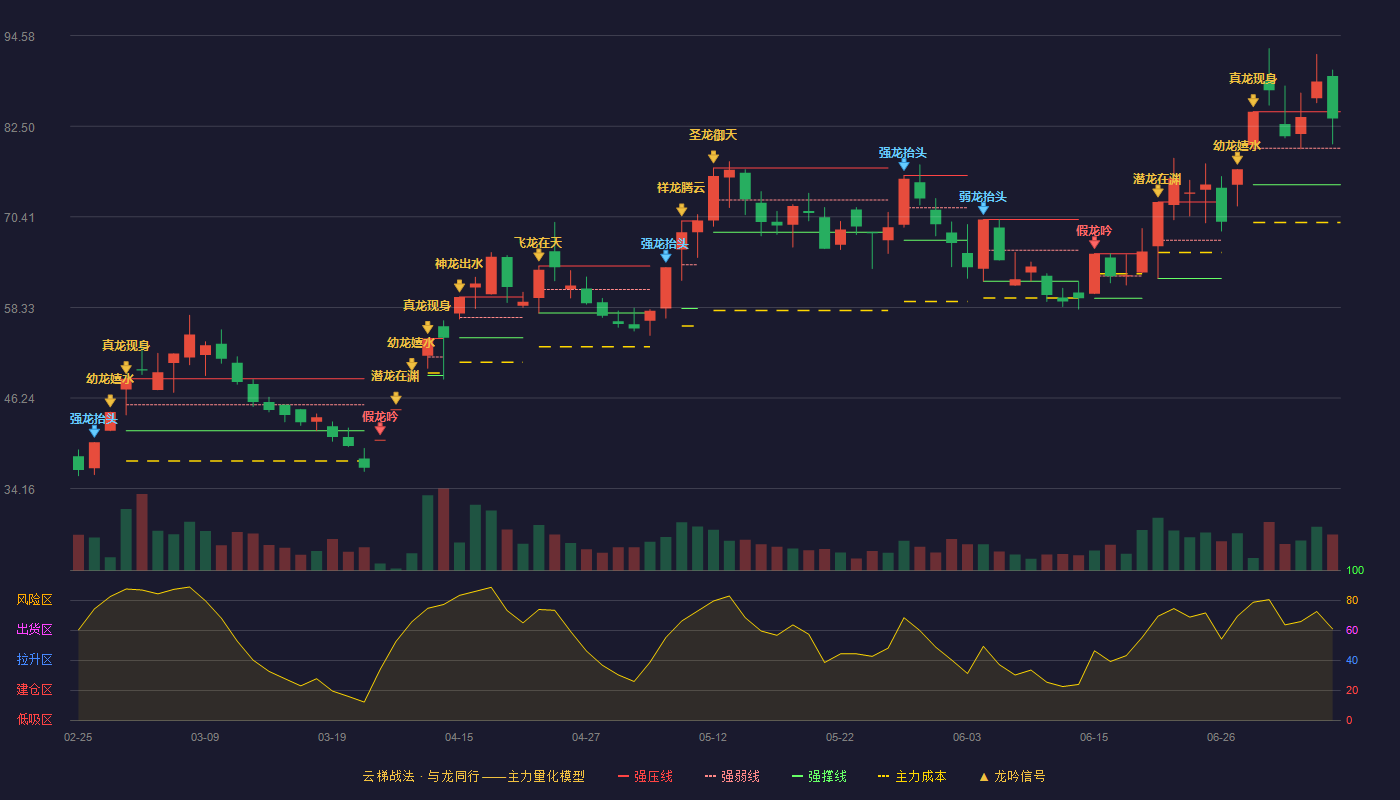Click the 06-03 date axis label

pyautogui.click(x=967, y=737)
